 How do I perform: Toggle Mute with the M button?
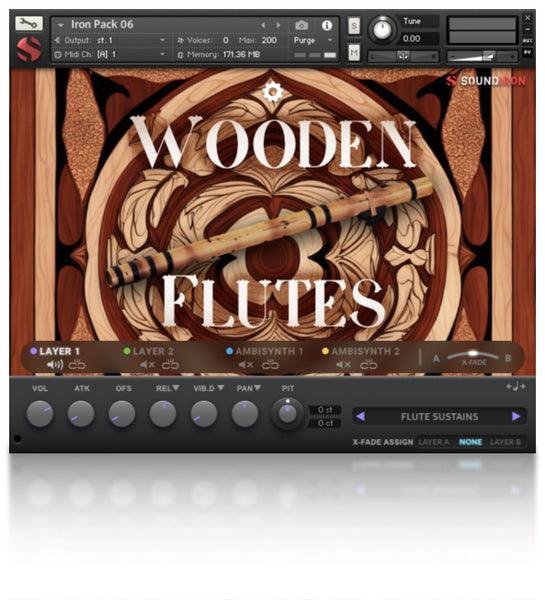(x=354, y=52)
